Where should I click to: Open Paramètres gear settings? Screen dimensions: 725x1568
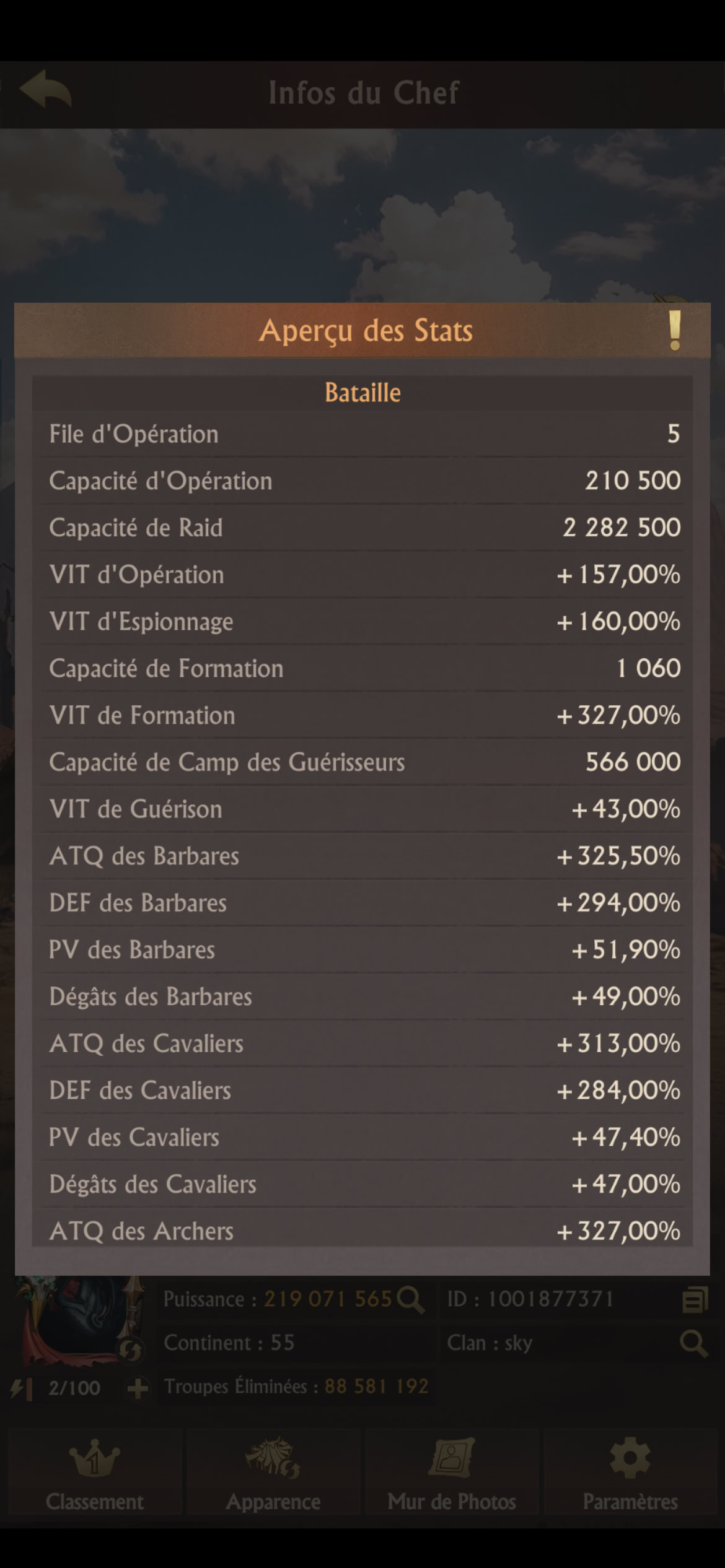630,1474
